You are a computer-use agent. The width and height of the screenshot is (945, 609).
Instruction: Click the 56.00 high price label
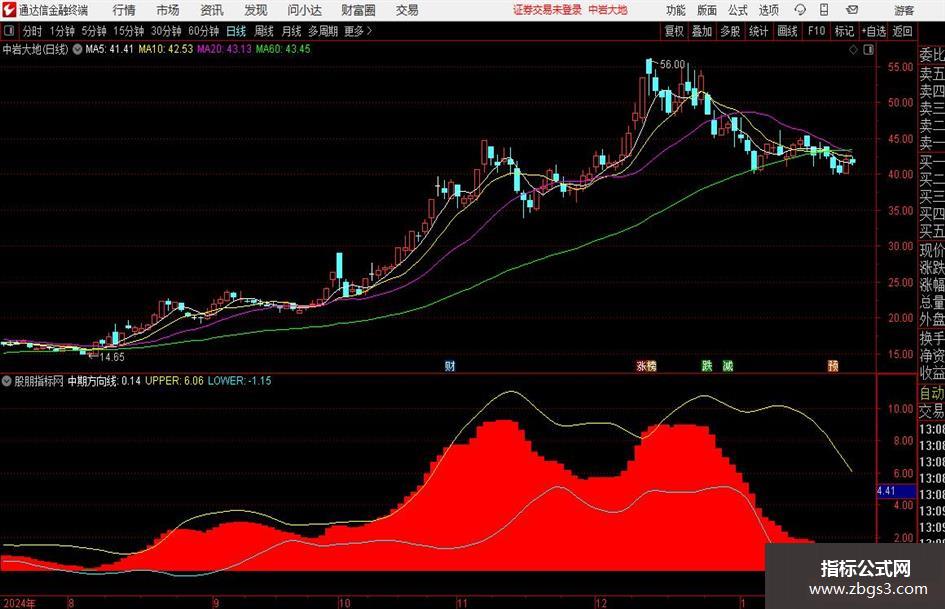(673, 65)
